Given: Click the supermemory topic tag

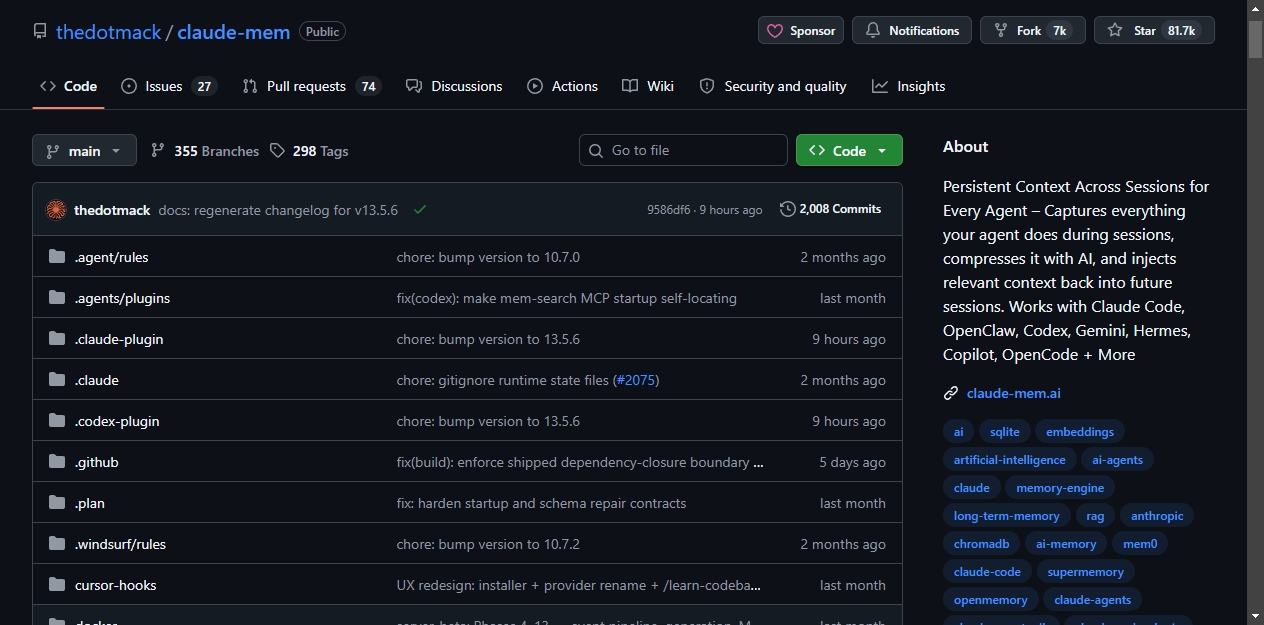Looking at the screenshot, I should click(x=1086, y=572).
